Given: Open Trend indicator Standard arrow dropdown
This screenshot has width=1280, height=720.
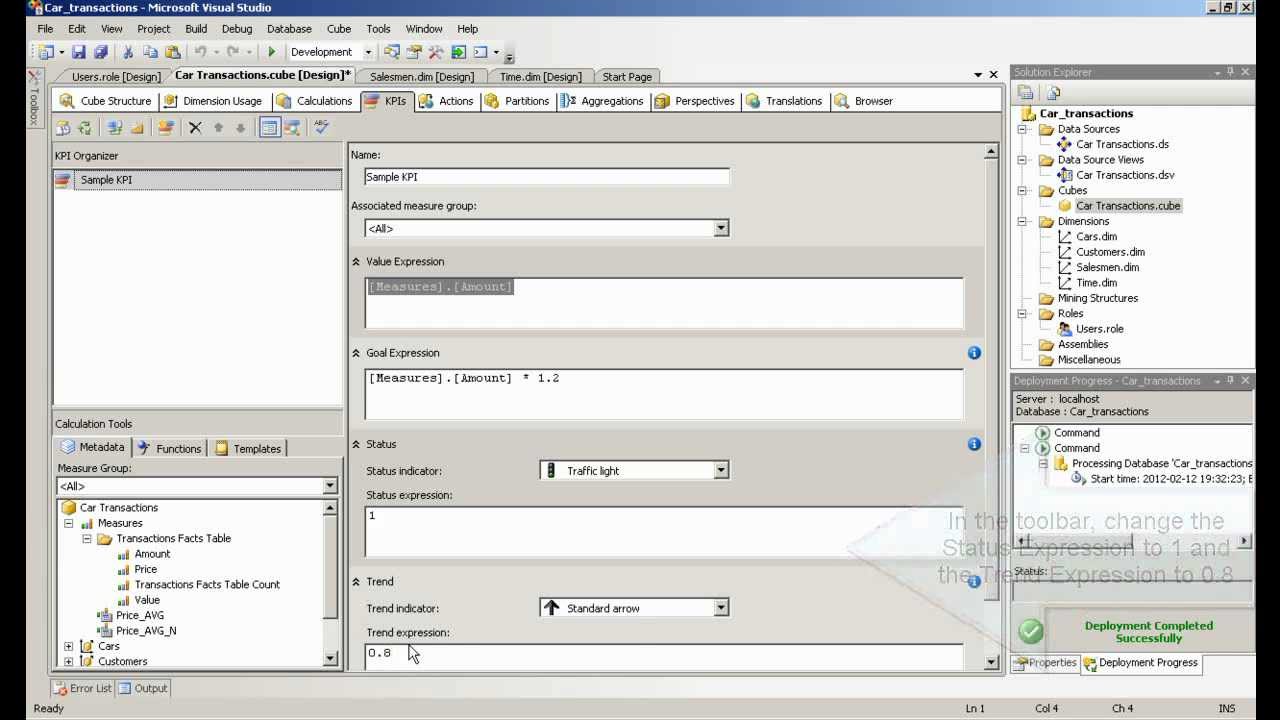Looking at the screenshot, I should (x=721, y=608).
